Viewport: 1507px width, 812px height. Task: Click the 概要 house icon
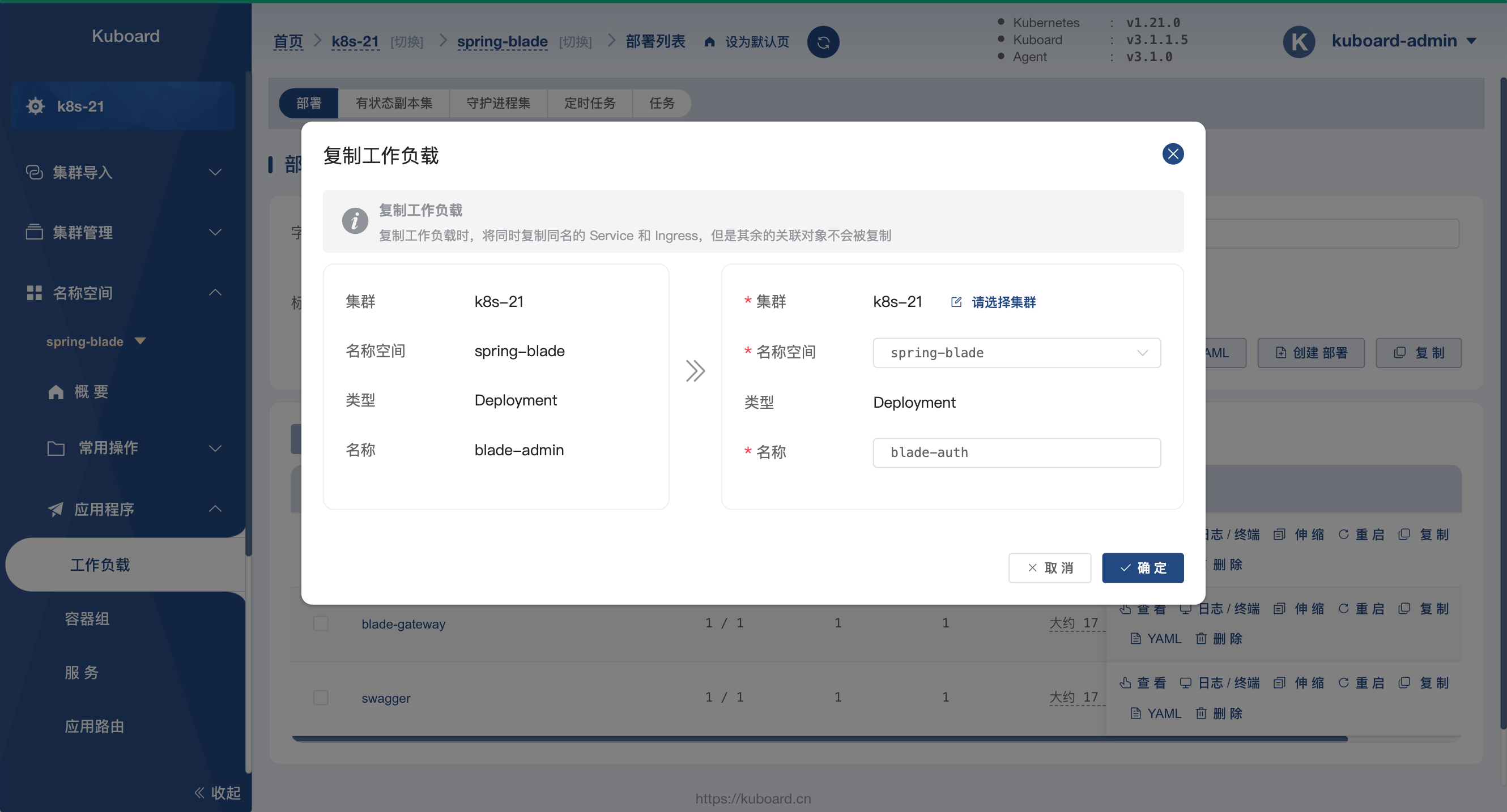(x=56, y=392)
